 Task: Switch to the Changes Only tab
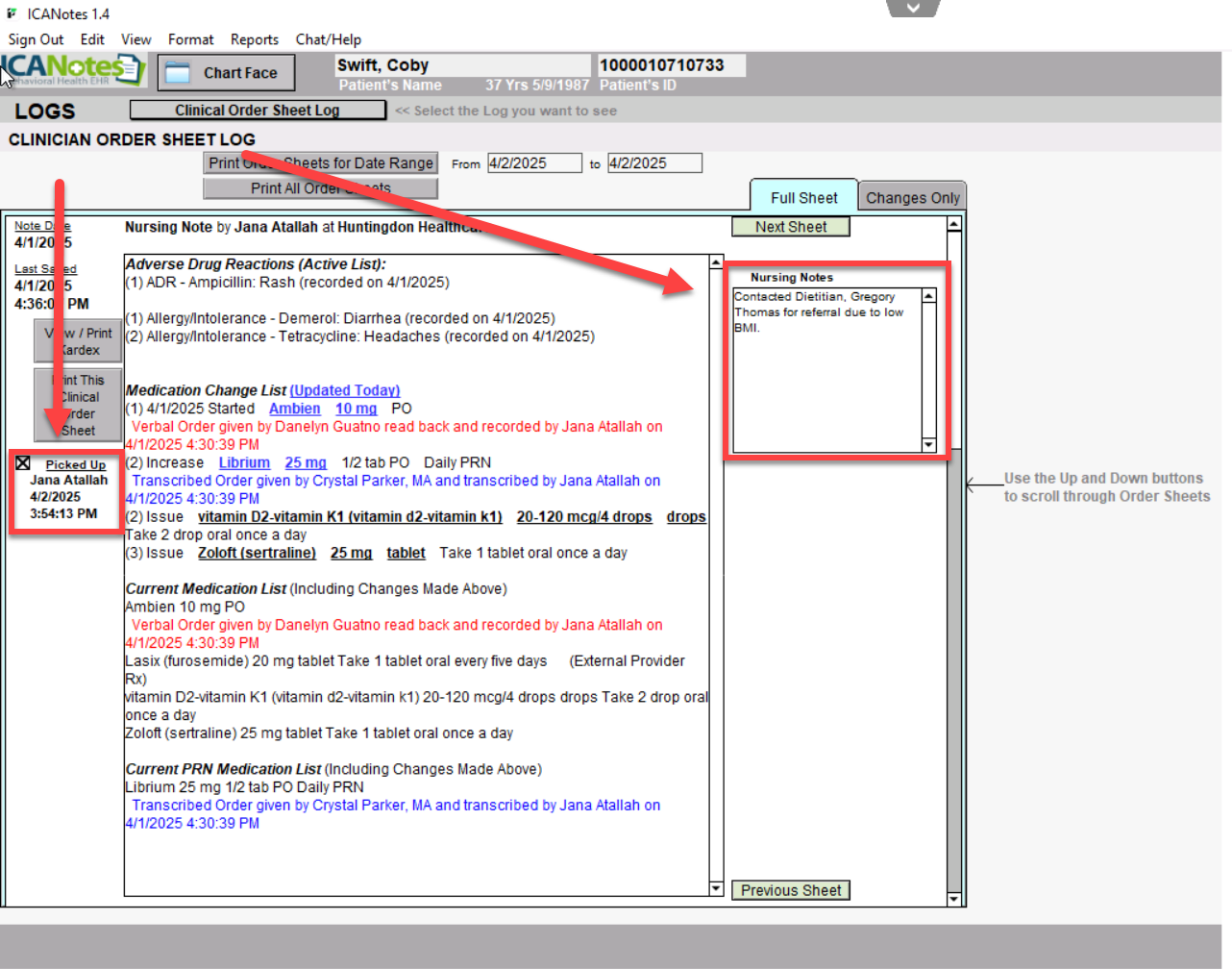click(x=912, y=198)
